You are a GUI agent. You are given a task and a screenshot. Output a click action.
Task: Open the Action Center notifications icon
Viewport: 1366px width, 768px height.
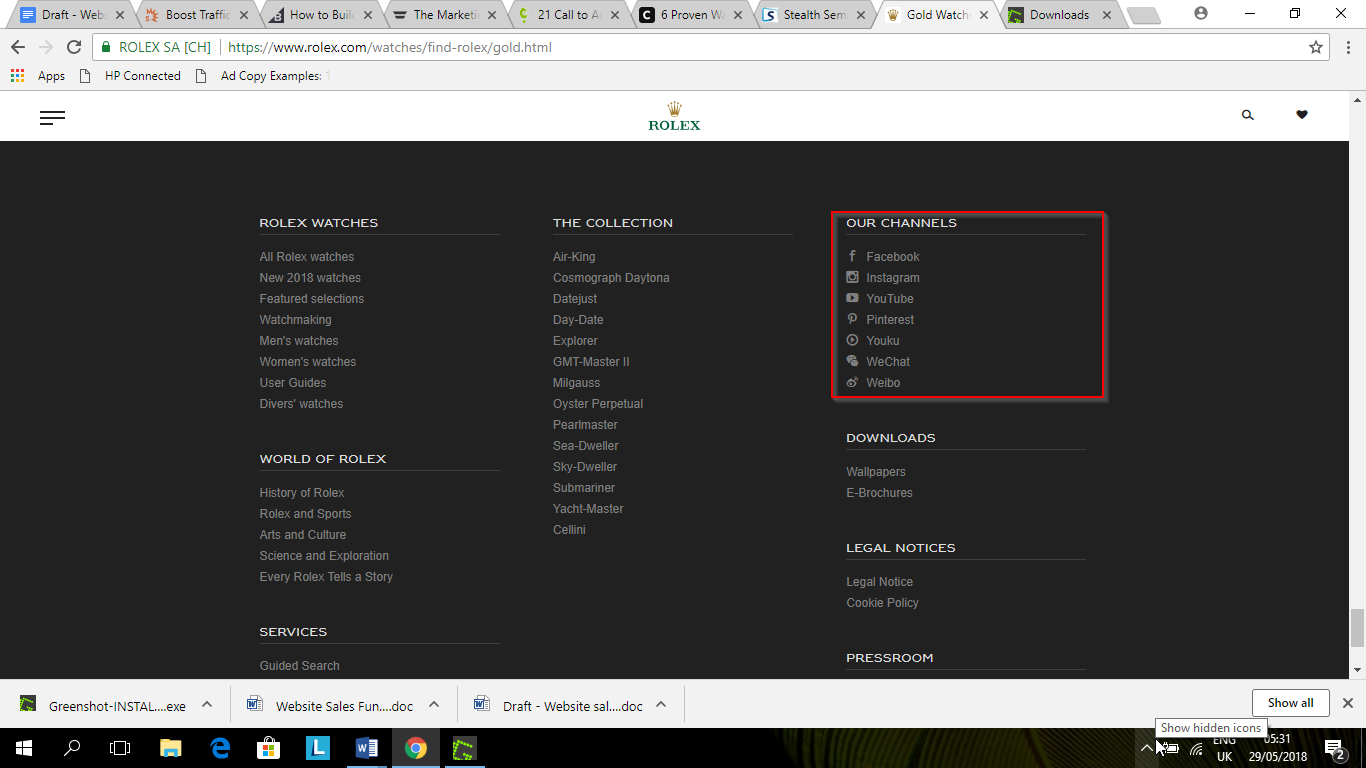pos(1334,748)
